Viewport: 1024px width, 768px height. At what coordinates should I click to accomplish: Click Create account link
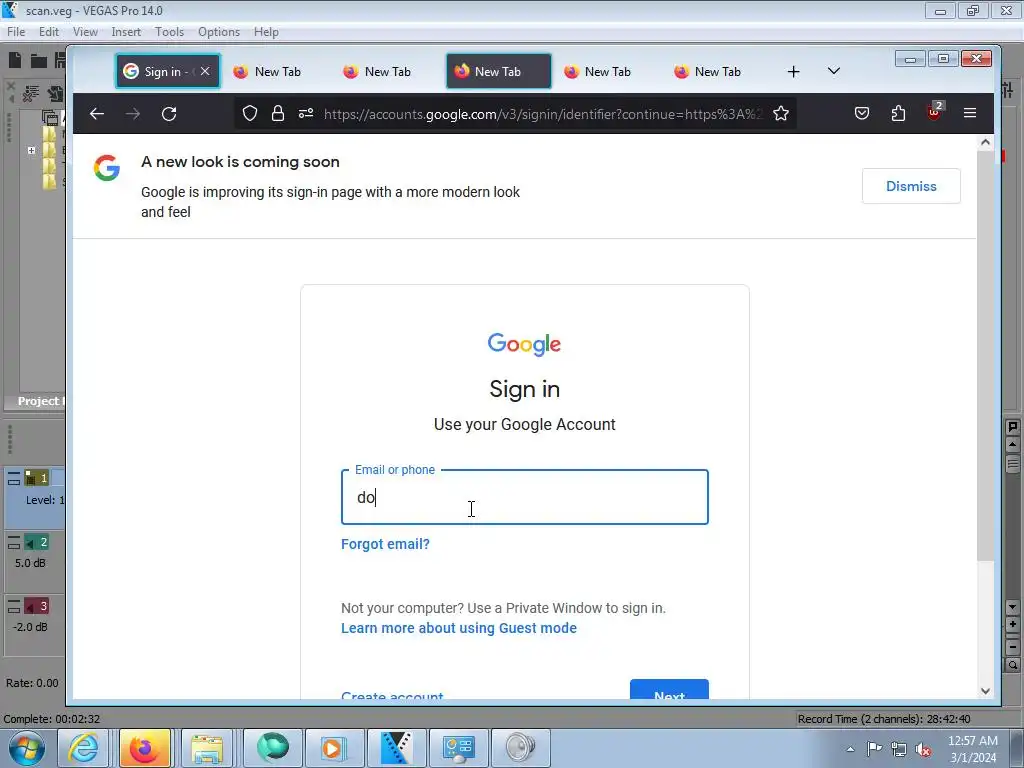click(x=392, y=696)
